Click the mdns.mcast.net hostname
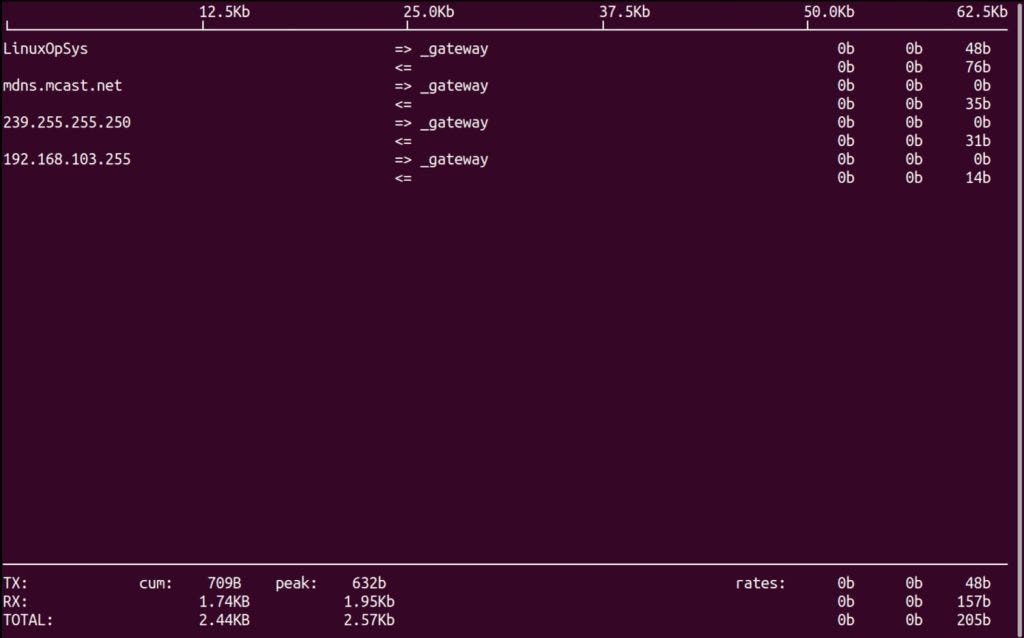Image resolution: width=1024 pixels, height=638 pixels. [x=62, y=85]
